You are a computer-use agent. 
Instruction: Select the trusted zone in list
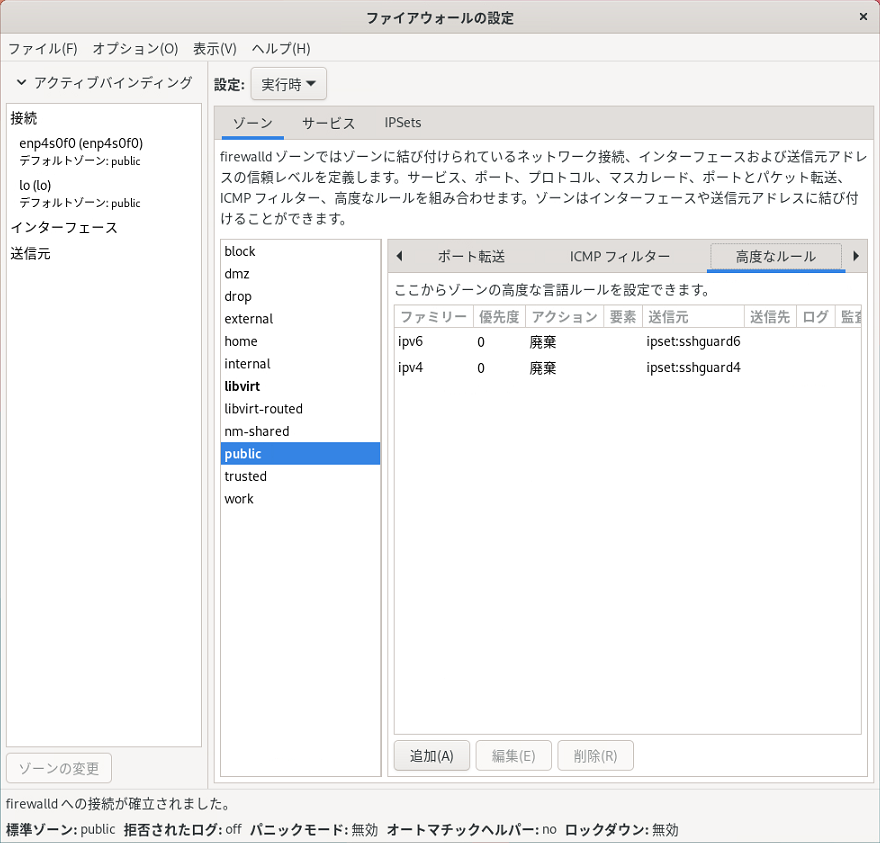(x=245, y=476)
